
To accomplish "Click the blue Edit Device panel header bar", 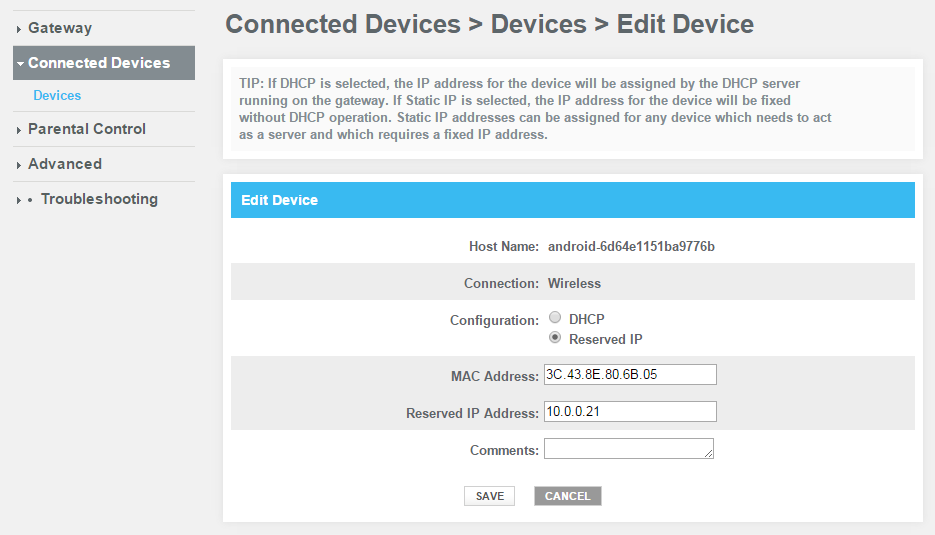I will 572,200.
